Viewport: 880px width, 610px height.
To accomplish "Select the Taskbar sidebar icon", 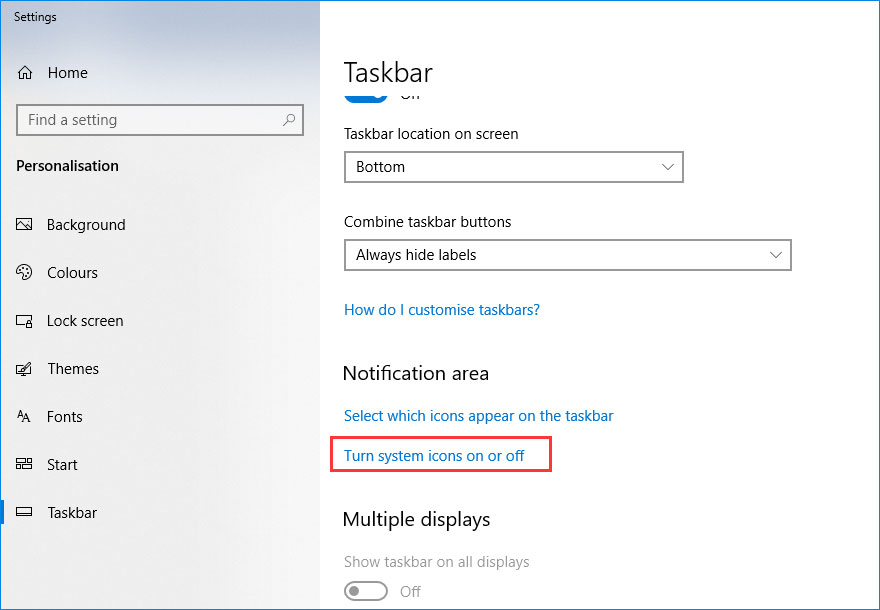I will point(24,512).
